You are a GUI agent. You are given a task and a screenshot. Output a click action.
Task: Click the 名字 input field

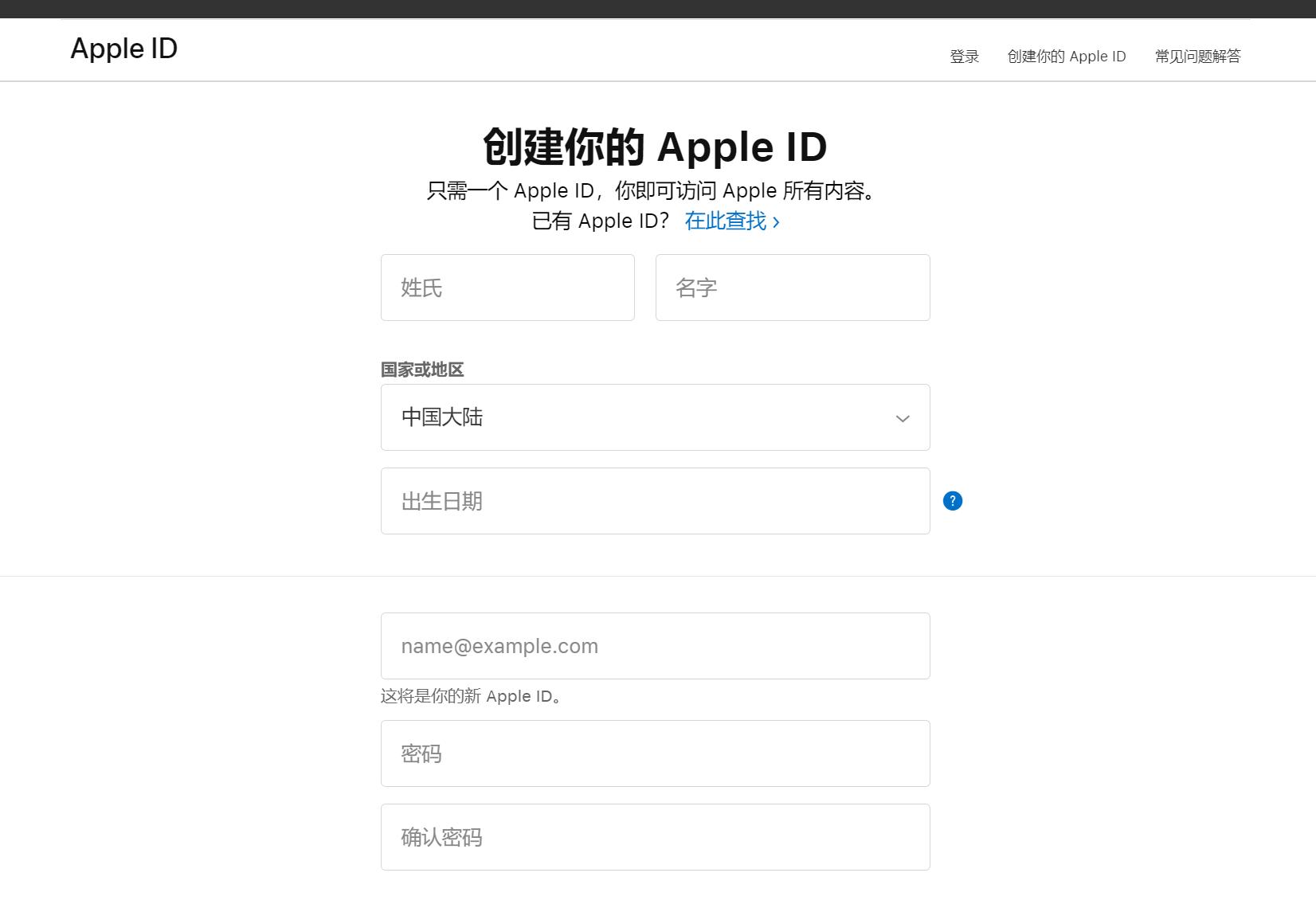coord(792,288)
